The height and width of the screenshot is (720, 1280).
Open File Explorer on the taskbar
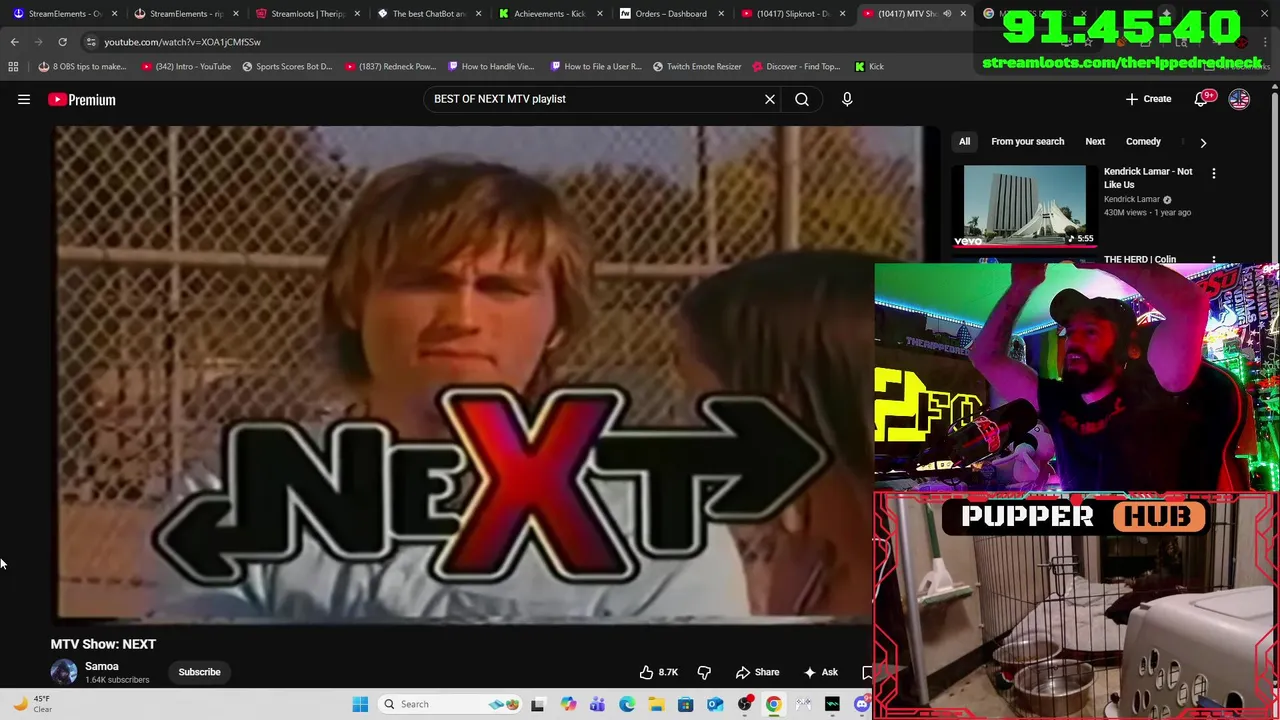[x=656, y=704]
